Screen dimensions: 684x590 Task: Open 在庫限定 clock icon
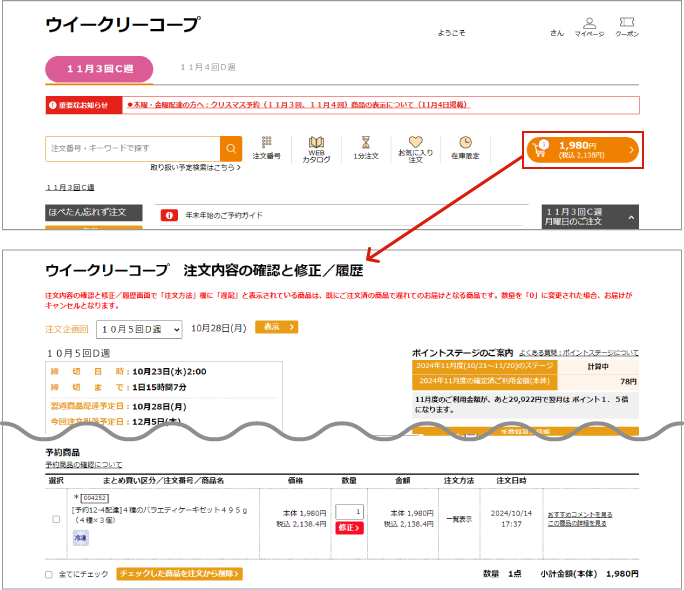465,148
